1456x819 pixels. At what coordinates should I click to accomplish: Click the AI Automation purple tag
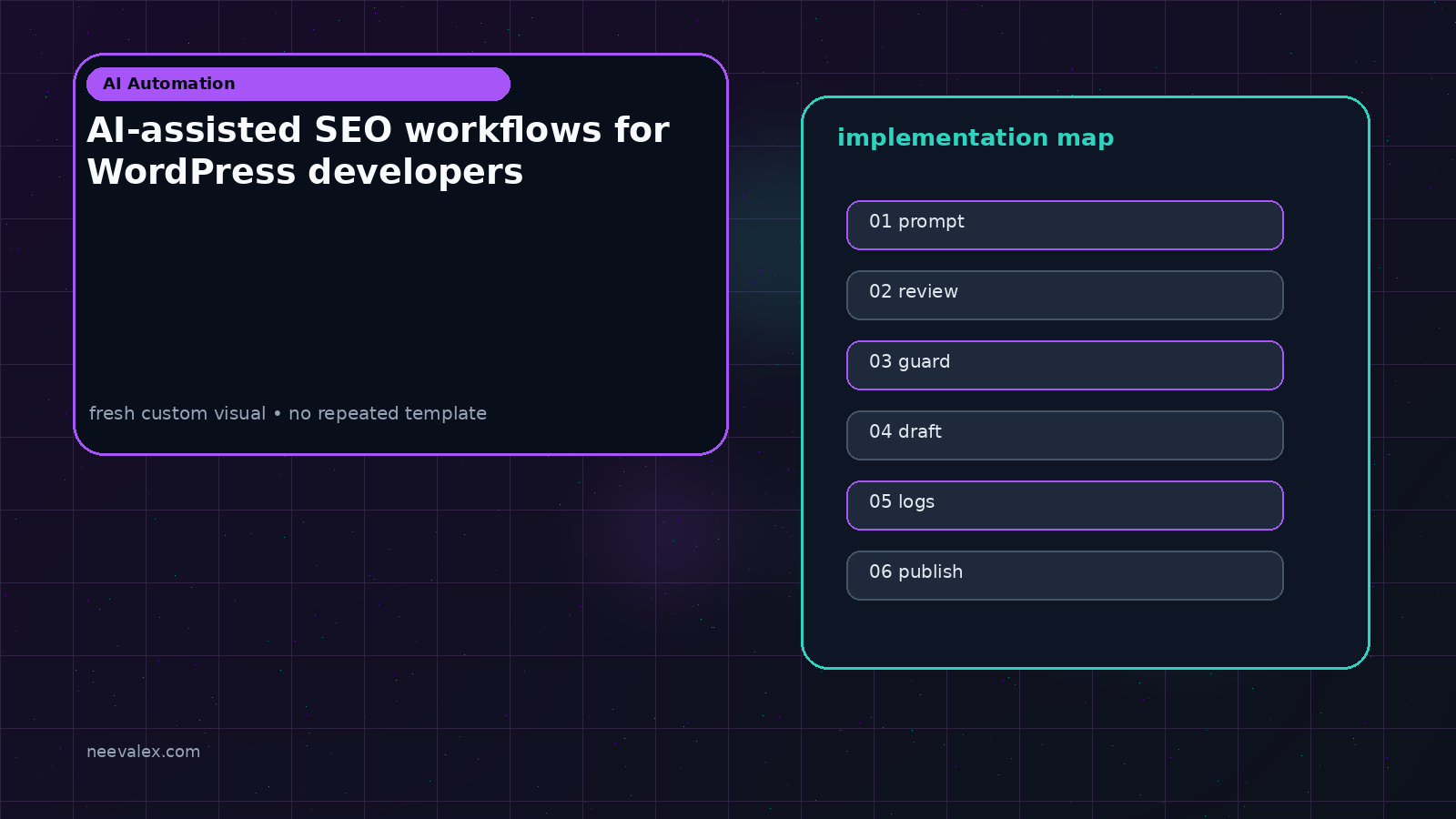[x=298, y=84]
